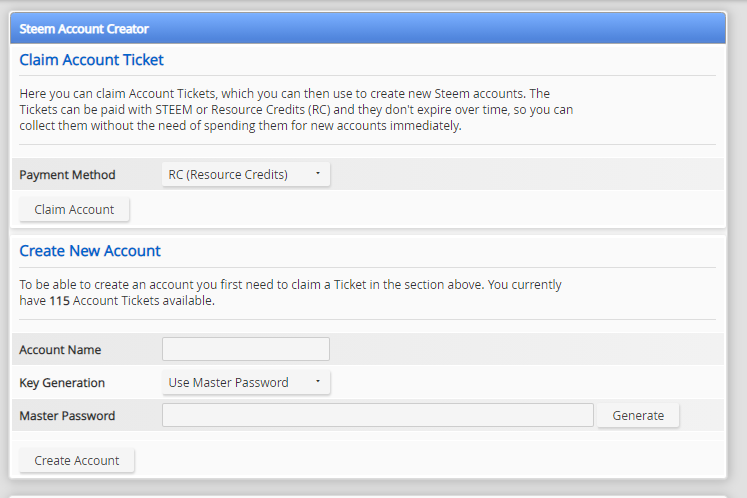Open the Payment Method dropdown
Image resolution: width=747 pixels, height=498 pixels.
click(246, 174)
